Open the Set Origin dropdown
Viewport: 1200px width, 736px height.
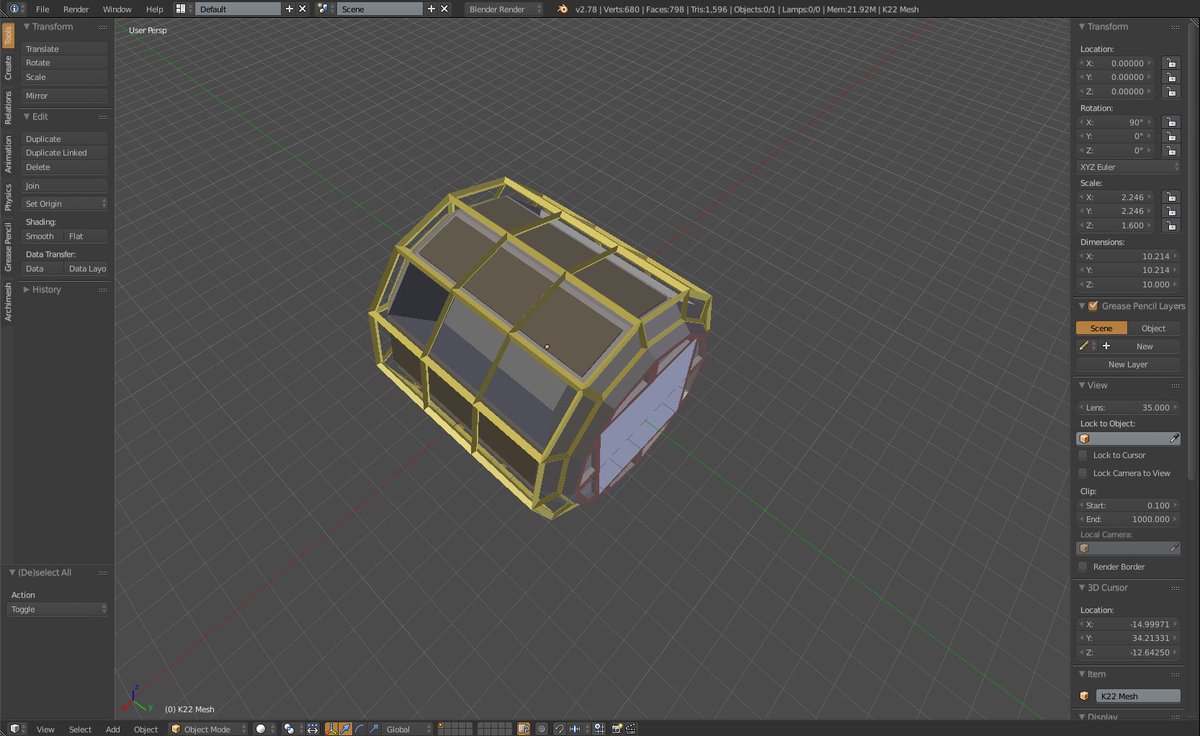(64, 204)
